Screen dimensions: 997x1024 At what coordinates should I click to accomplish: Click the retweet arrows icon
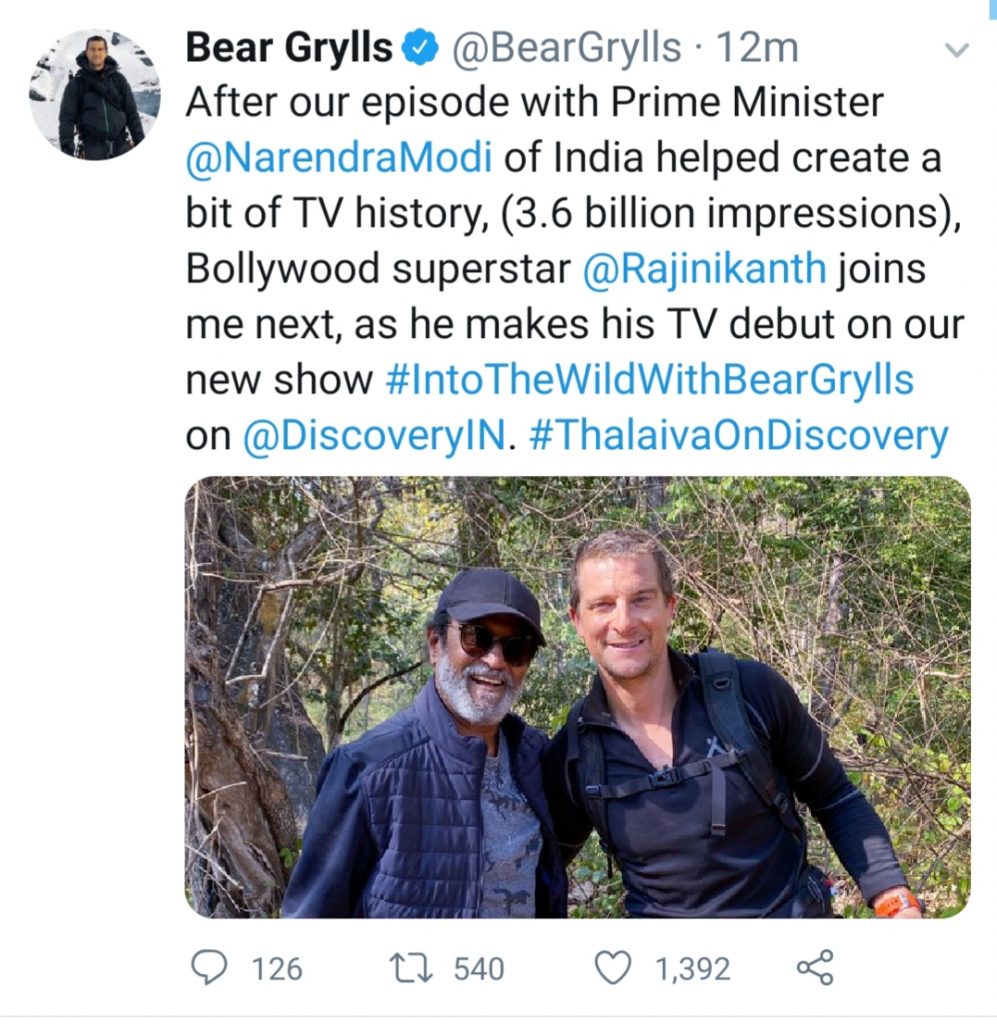tap(411, 968)
